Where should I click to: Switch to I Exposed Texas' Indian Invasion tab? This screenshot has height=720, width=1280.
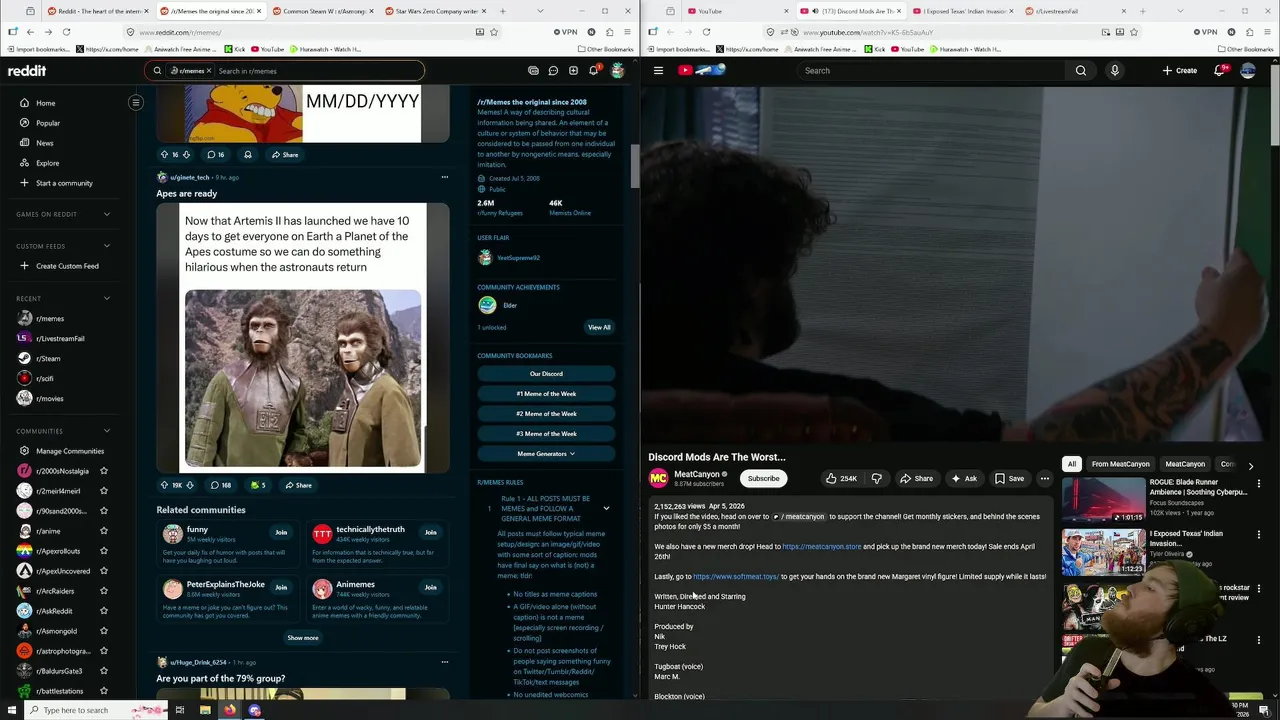965,11
